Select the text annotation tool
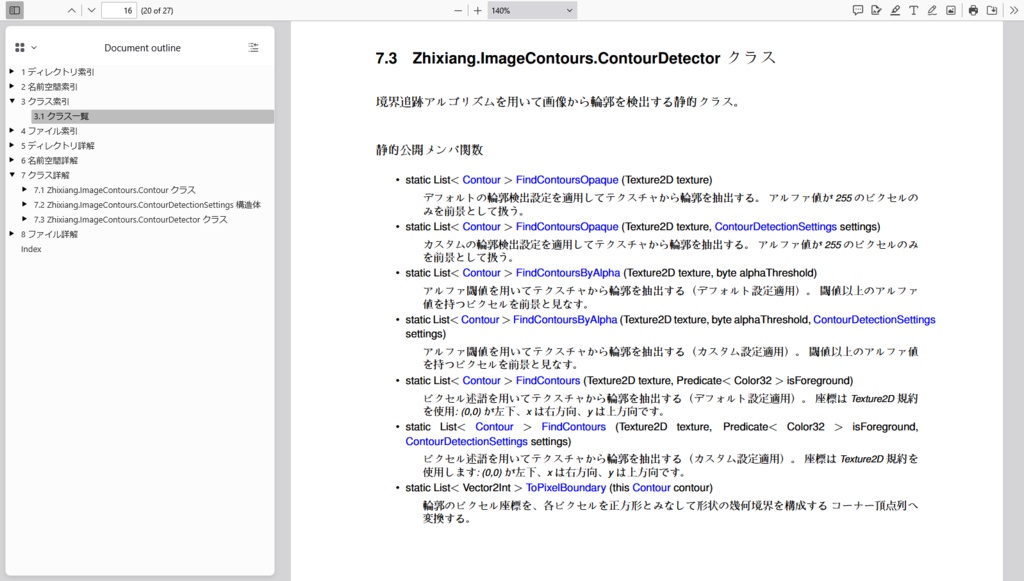This screenshot has height=581, width=1024. 914,10
